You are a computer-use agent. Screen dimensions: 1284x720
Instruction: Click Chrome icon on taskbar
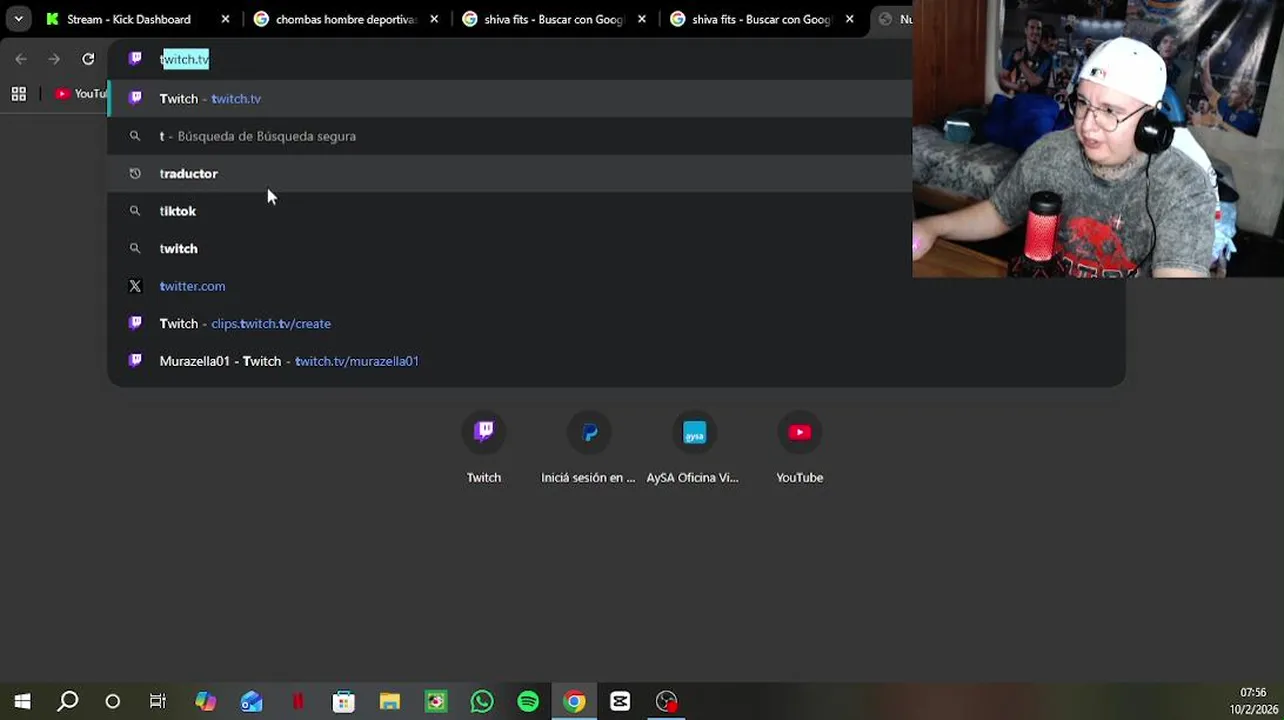click(574, 701)
